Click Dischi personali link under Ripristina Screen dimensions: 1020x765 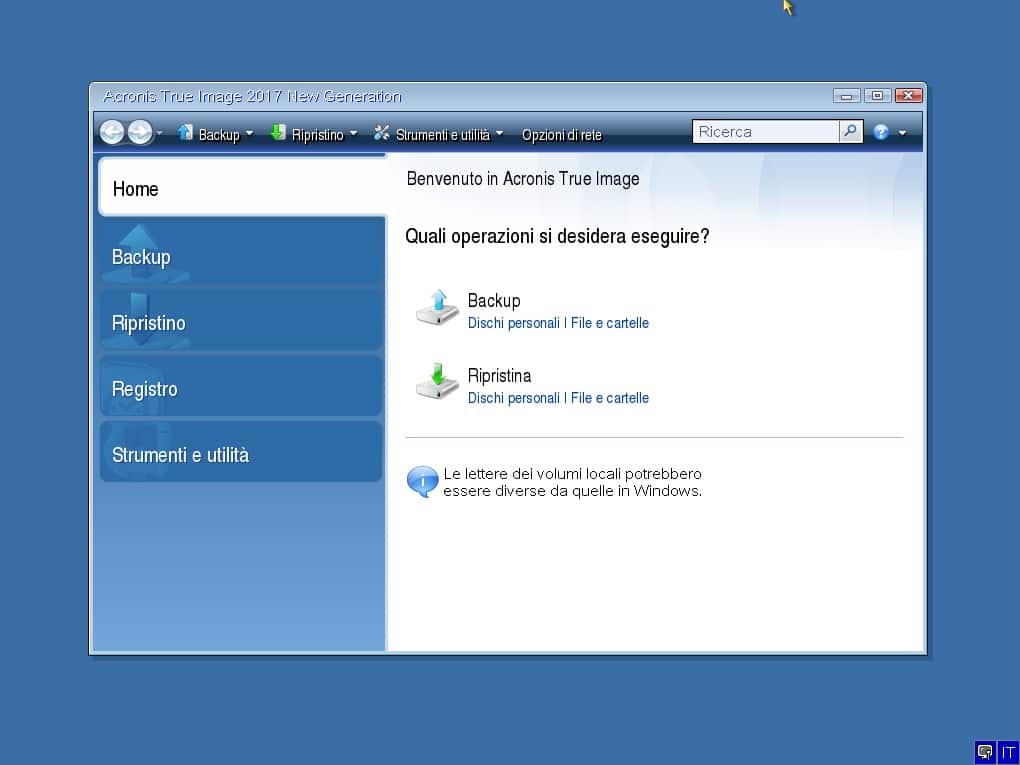click(514, 397)
